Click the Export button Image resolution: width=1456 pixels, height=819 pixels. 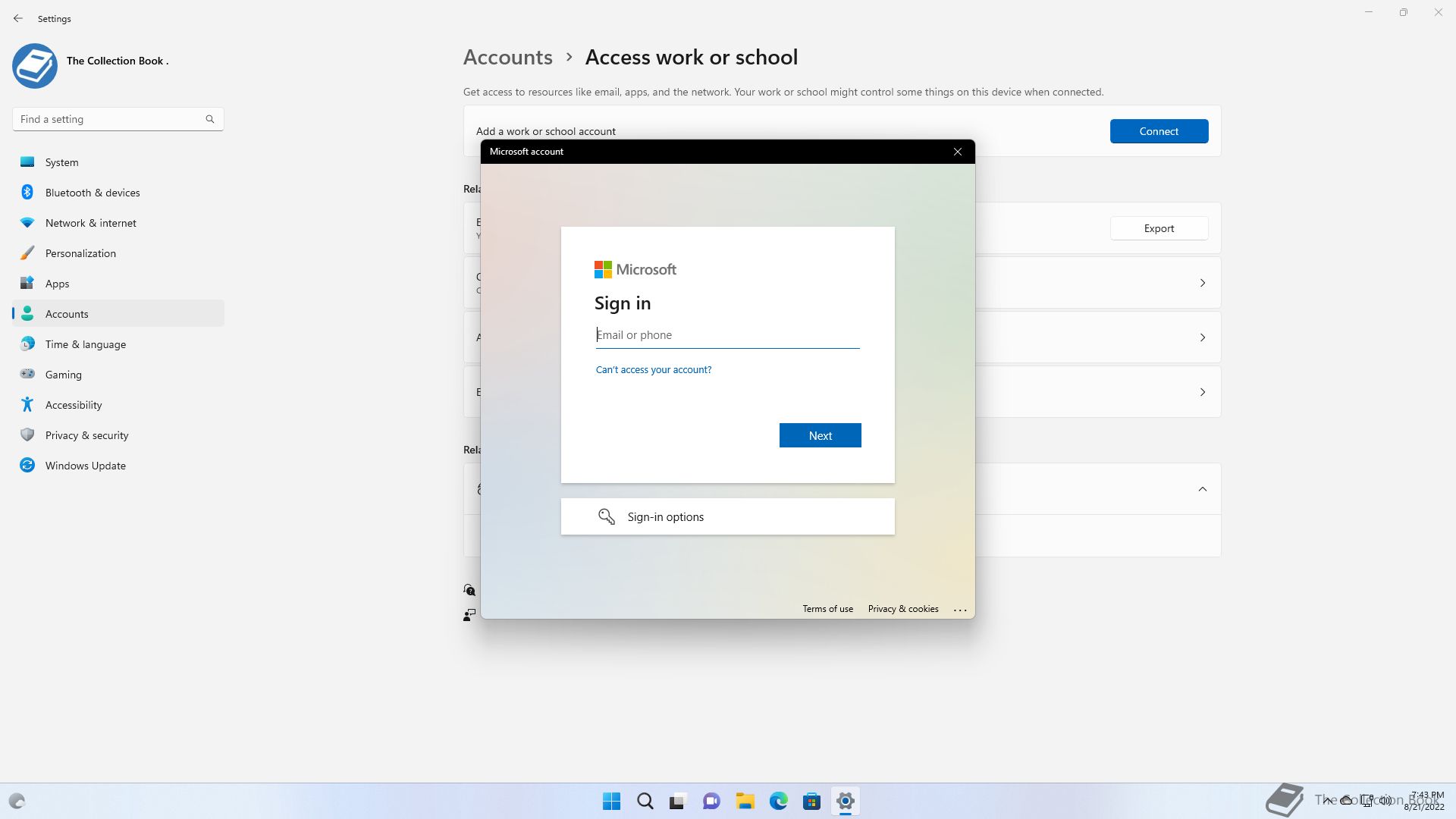[1159, 228]
